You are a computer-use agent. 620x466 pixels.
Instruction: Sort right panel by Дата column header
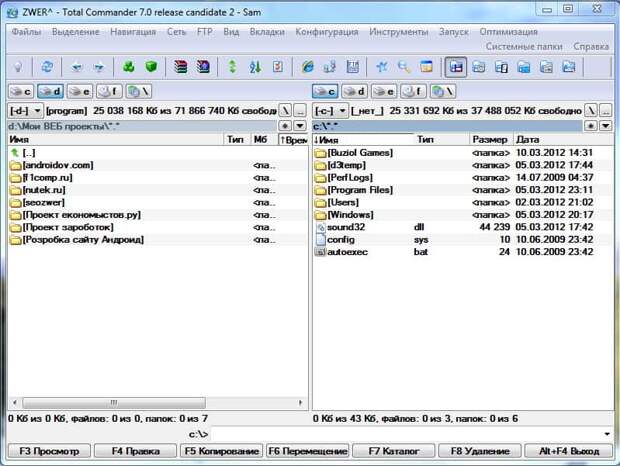point(563,140)
